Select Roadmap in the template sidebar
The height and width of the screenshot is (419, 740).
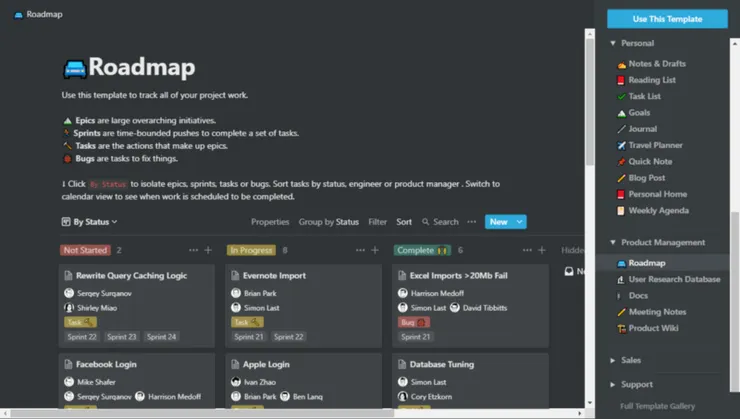[662, 263]
